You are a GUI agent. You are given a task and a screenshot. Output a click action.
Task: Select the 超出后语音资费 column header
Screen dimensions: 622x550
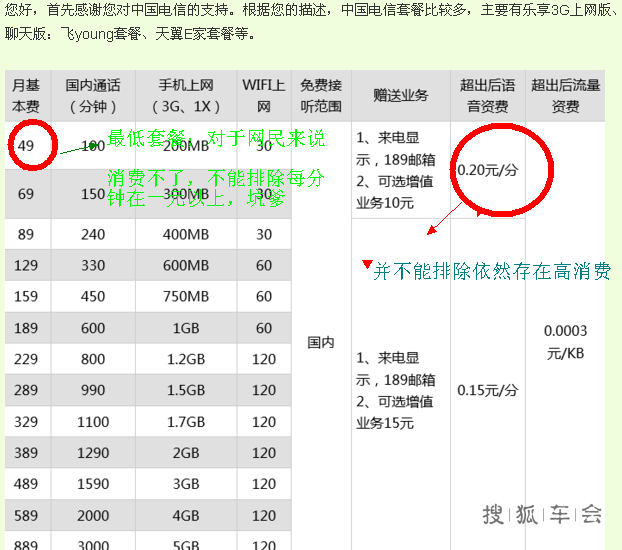(x=488, y=96)
